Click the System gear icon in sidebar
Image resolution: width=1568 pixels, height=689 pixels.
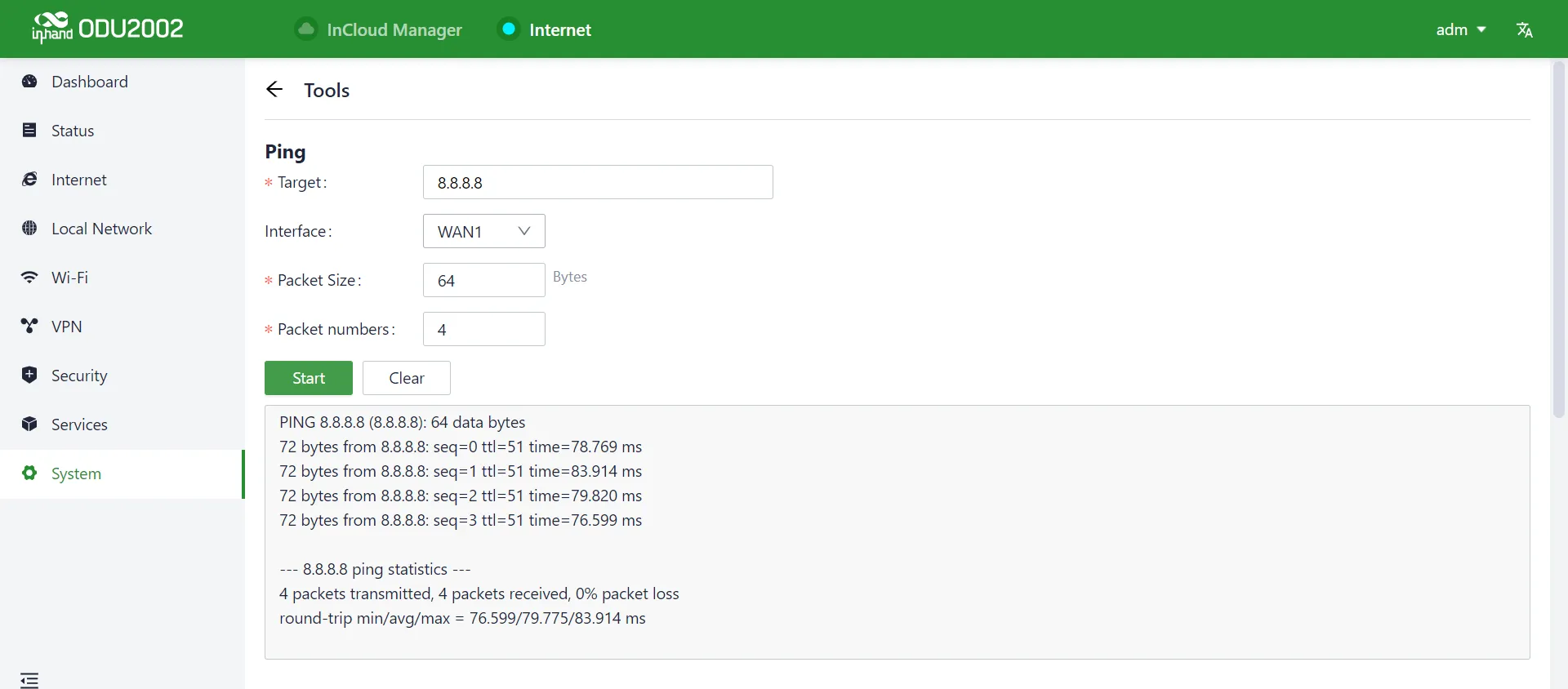click(x=29, y=473)
